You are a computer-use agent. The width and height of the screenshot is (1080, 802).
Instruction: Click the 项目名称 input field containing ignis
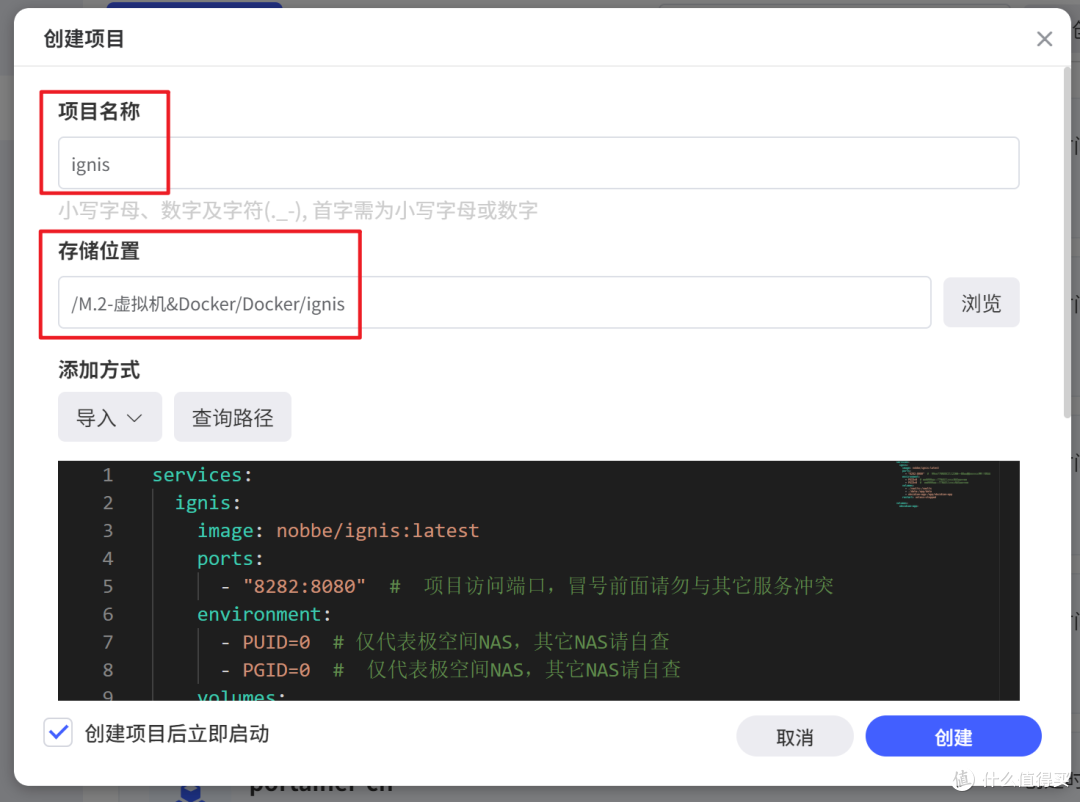[x=539, y=163]
